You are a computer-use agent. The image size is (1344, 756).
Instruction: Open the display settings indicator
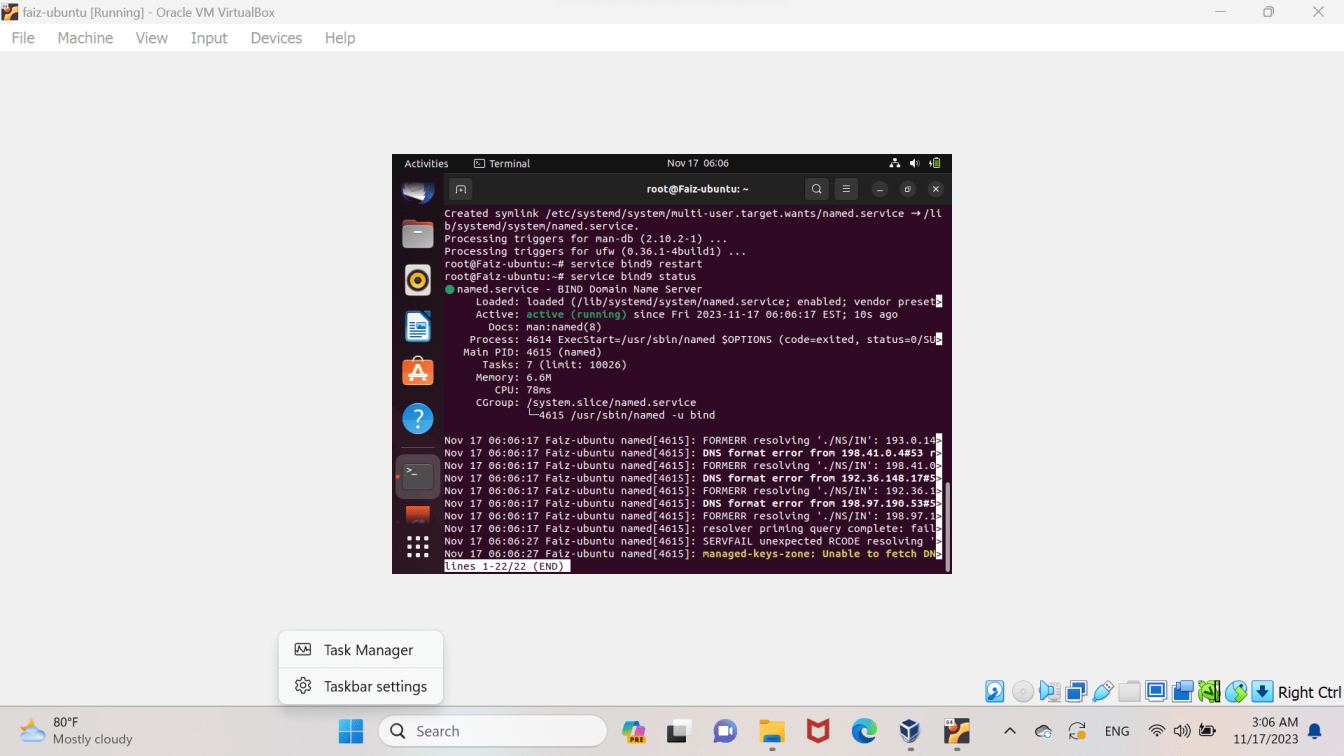[x=1156, y=691]
